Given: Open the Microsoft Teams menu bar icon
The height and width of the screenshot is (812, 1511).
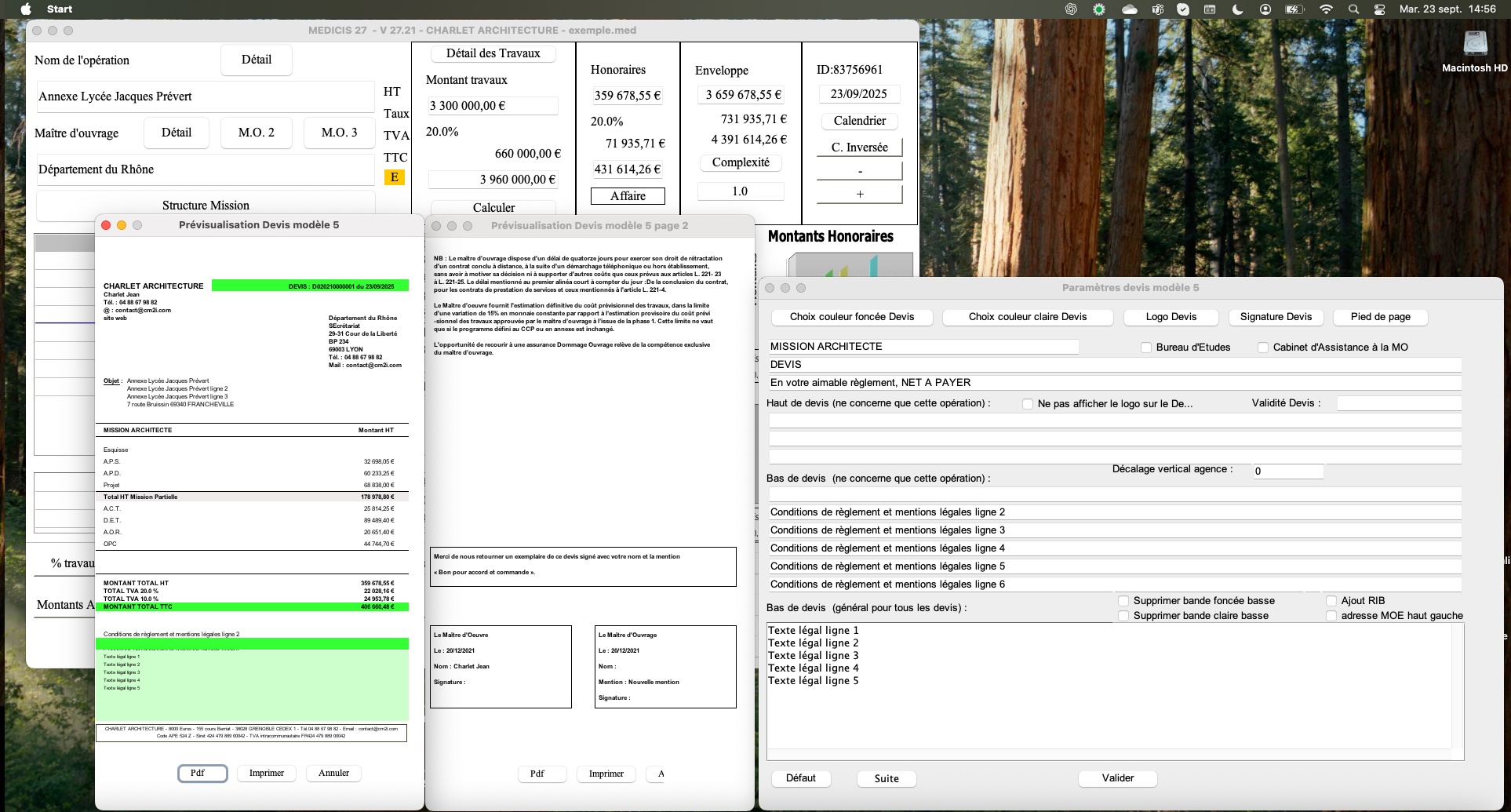Looking at the screenshot, I should click(x=1157, y=9).
